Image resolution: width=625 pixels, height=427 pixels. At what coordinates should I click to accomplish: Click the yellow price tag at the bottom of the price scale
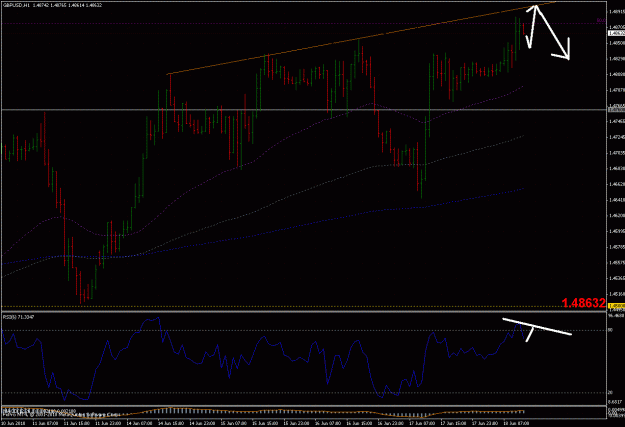617,306
